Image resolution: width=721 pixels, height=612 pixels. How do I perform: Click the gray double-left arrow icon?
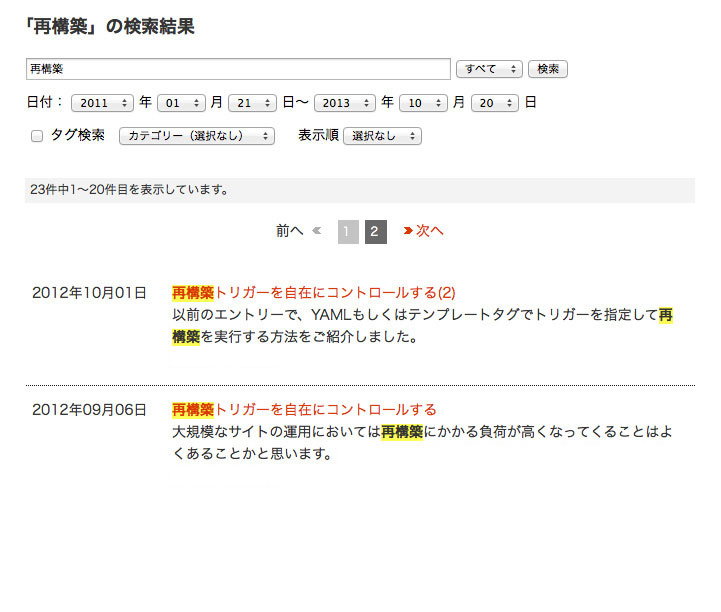coord(316,230)
